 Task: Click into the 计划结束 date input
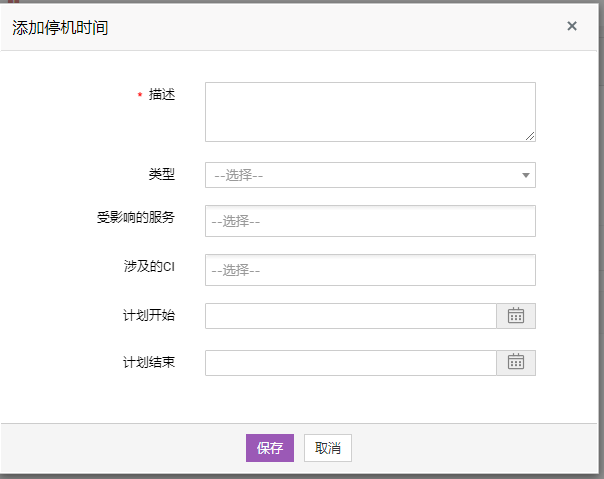[x=350, y=362]
